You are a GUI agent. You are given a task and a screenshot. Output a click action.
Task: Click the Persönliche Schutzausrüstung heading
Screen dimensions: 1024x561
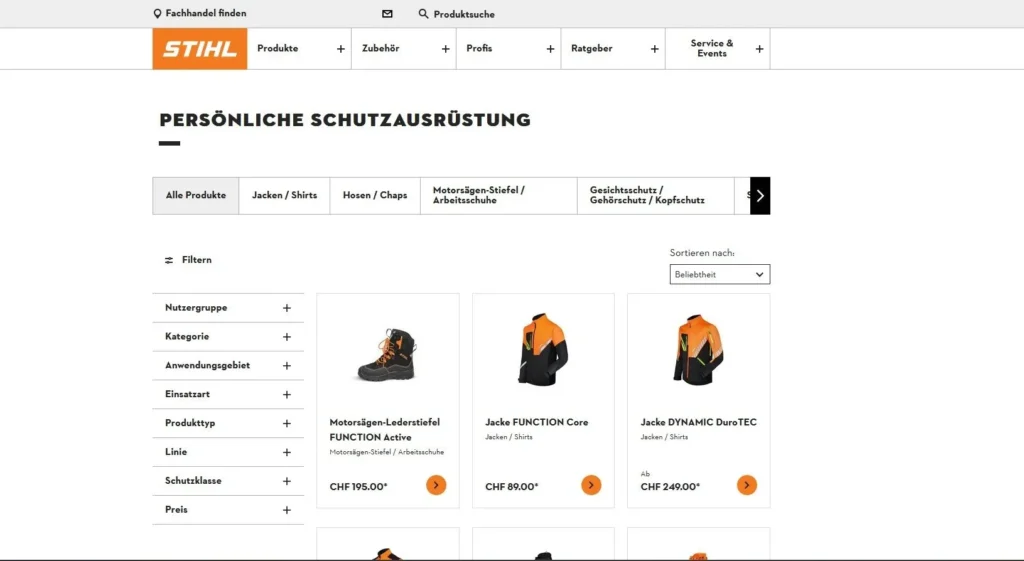point(345,120)
